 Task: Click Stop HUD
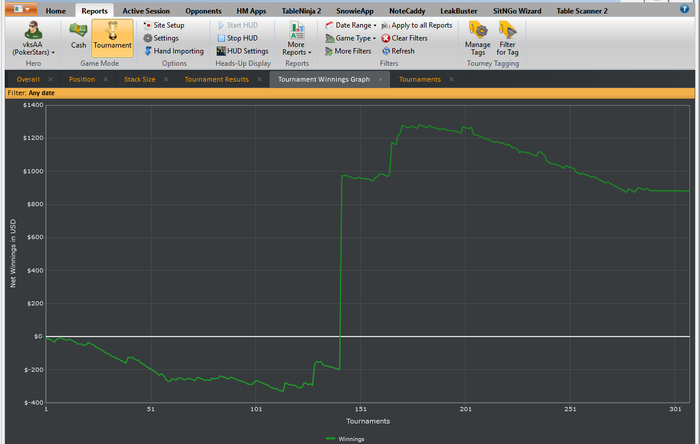point(238,38)
